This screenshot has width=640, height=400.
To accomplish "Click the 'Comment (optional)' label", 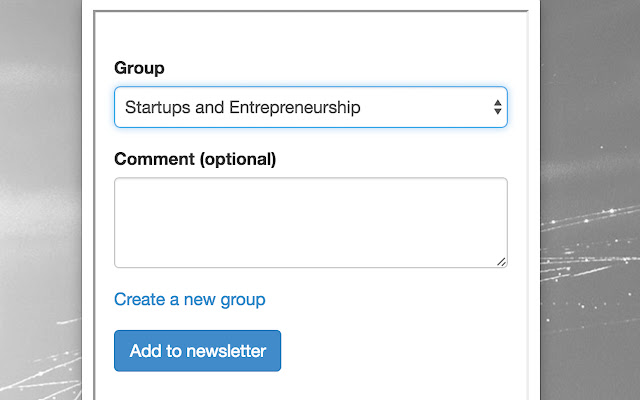I will click(x=195, y=159).
